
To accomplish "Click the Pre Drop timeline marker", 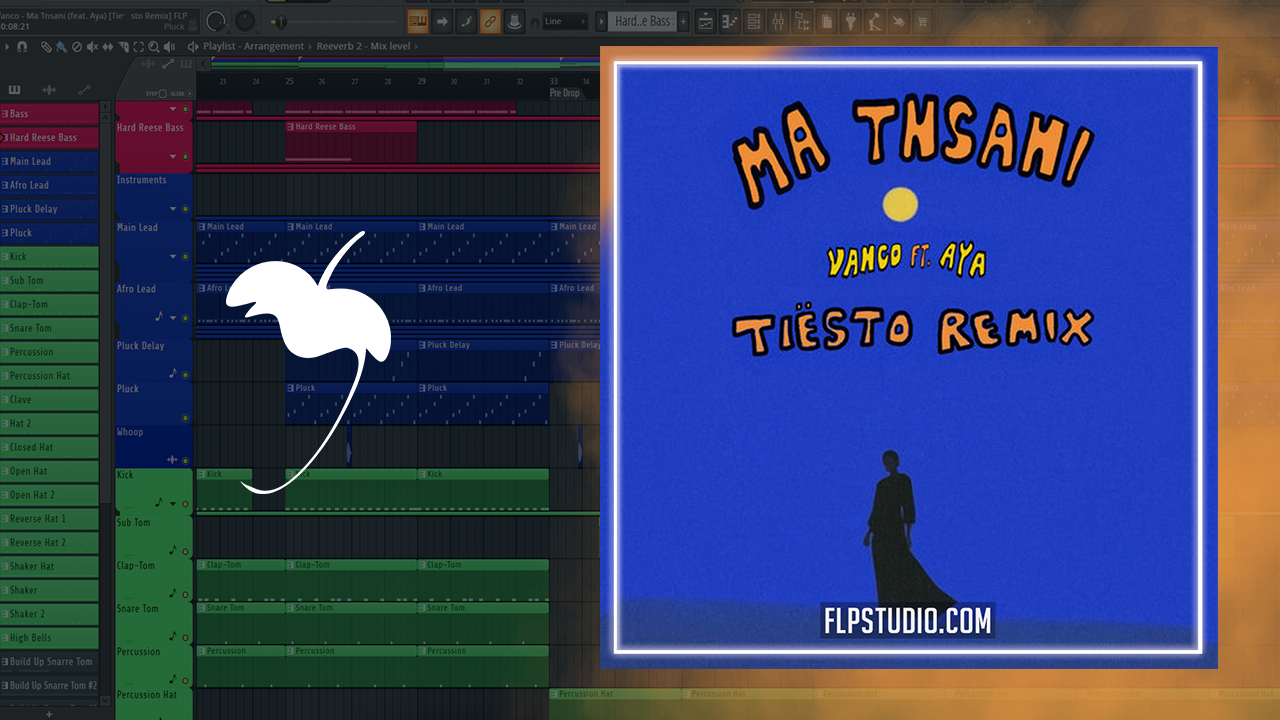I will tap(565, 93).
